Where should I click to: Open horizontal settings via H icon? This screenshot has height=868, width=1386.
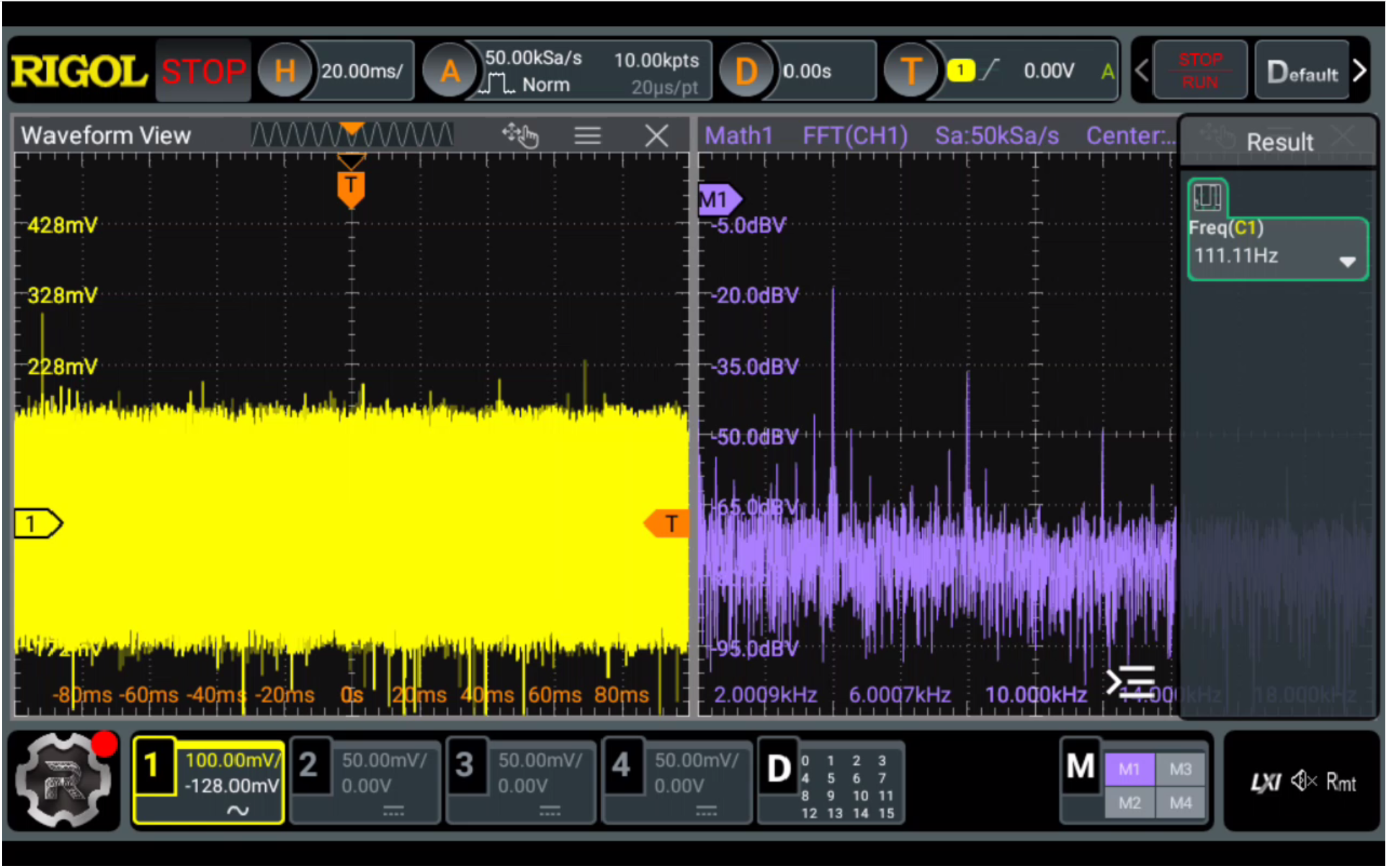pos(285,71)
